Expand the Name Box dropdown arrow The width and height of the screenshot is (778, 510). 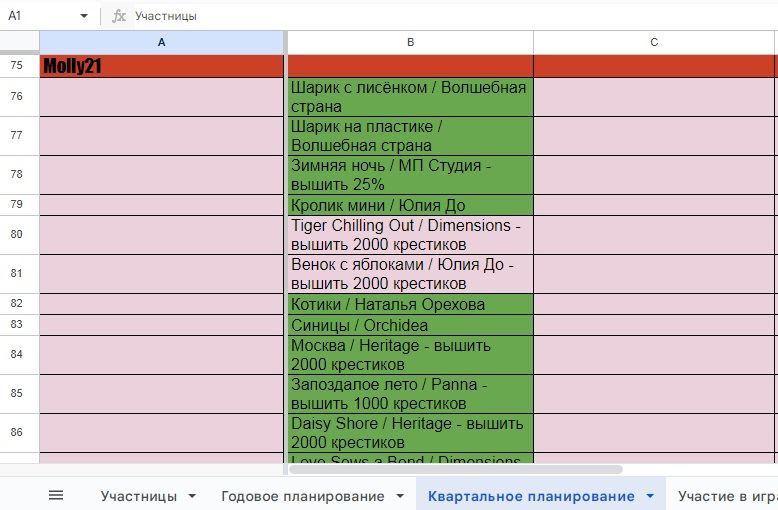pos(84,16)
